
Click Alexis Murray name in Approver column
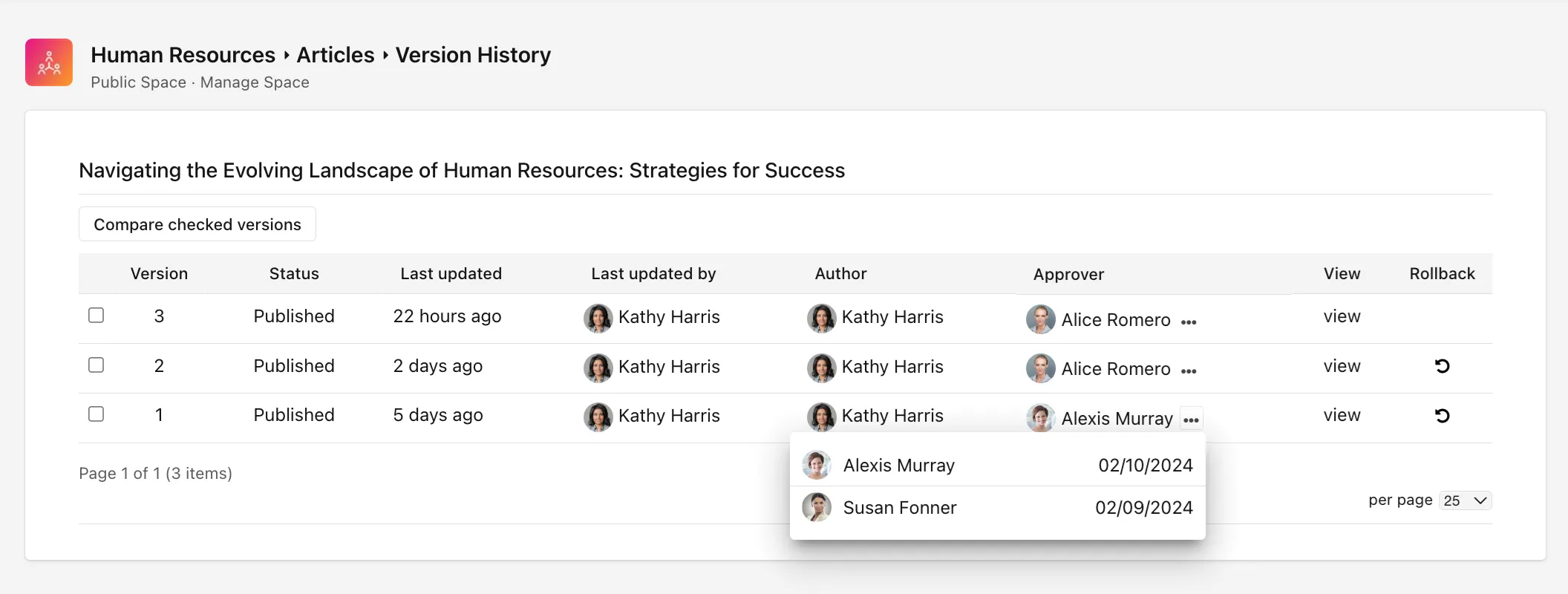pos(1117,419)
